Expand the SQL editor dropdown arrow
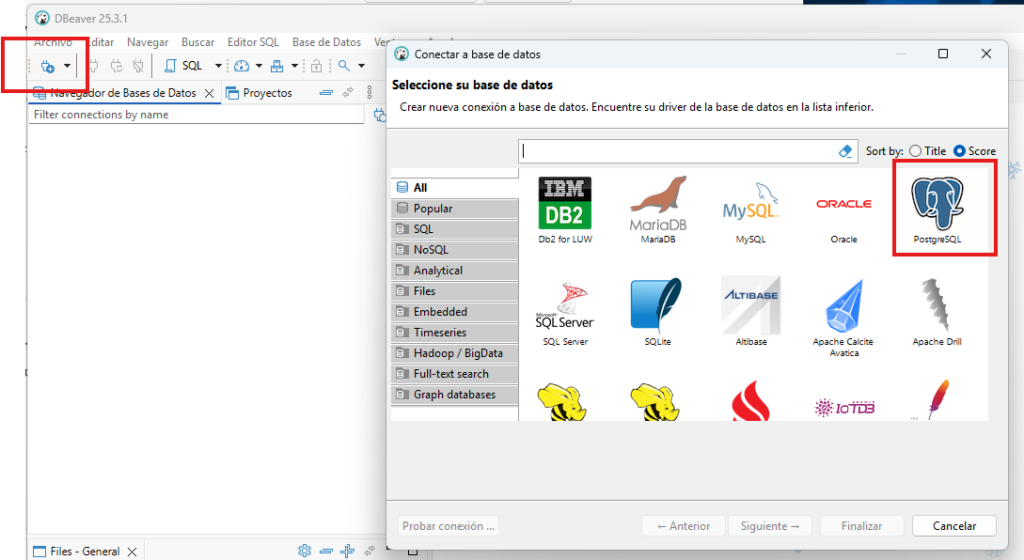Screen dimensions: 1024x560 tap(218, 66)
